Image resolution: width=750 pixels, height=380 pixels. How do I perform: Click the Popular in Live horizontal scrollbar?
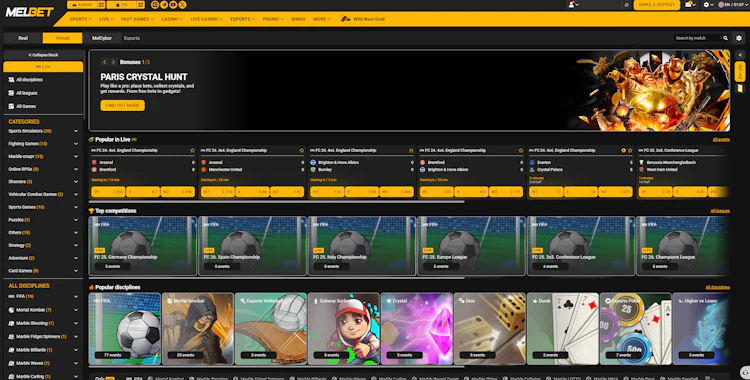pyautogui.click(x=276, y=202)
